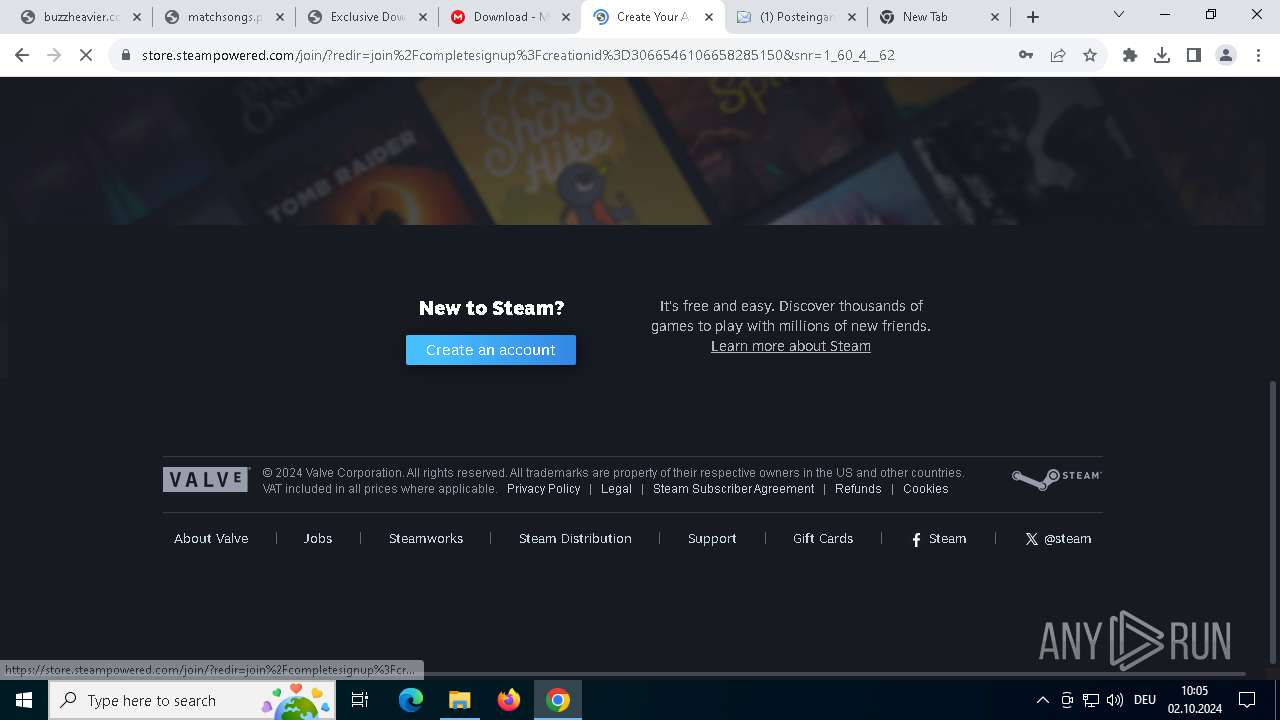Open Steam Facebook page link
This screenshot has width=1280, height=720.
(x=938, y=538)
